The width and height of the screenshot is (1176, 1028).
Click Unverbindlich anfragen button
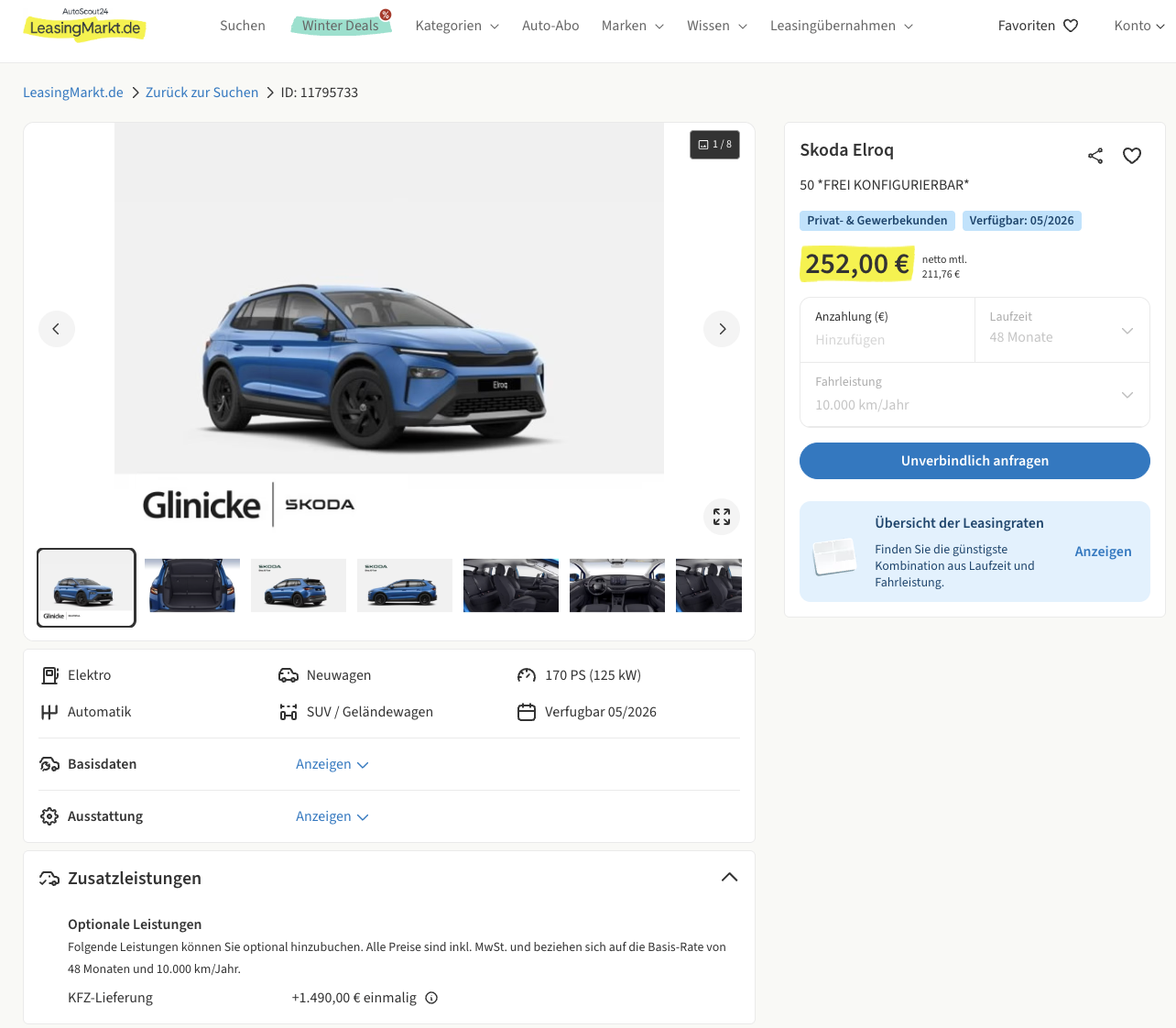tap(975, 461)
